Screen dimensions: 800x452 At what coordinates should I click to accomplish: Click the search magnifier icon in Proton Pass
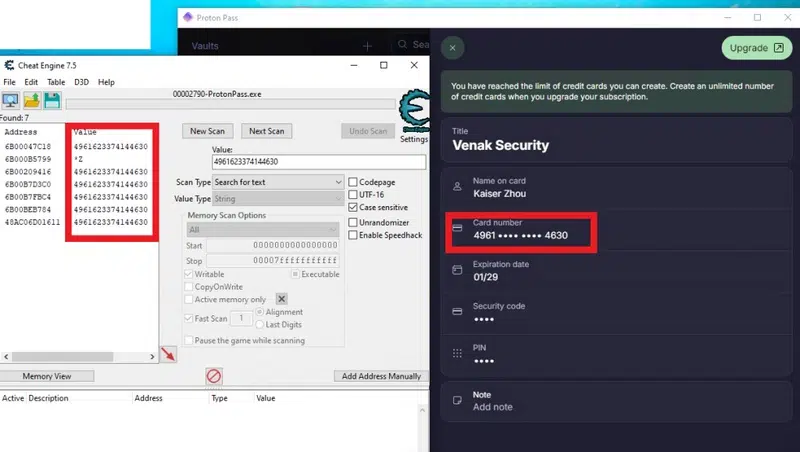(x=403, y=44)
